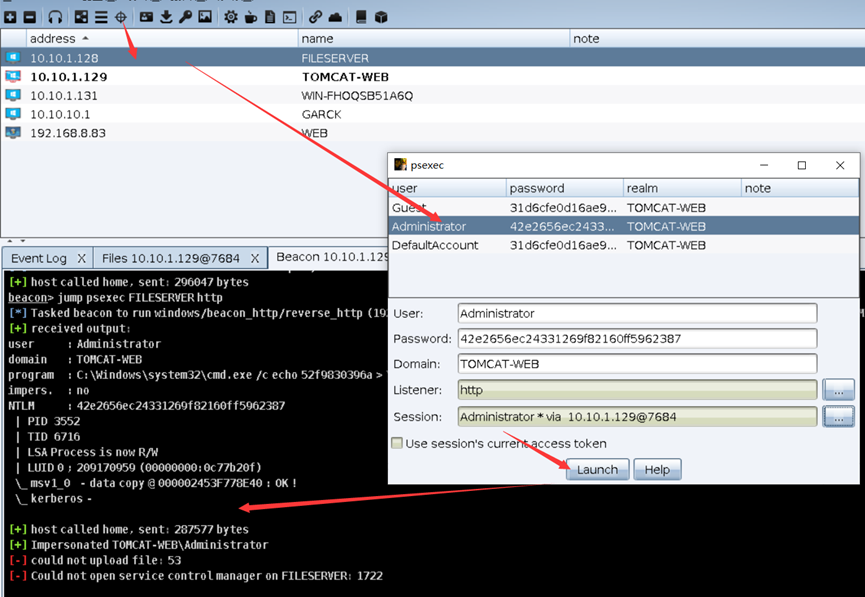
Task: Switch to session table view icon
Action: [101, 17]
